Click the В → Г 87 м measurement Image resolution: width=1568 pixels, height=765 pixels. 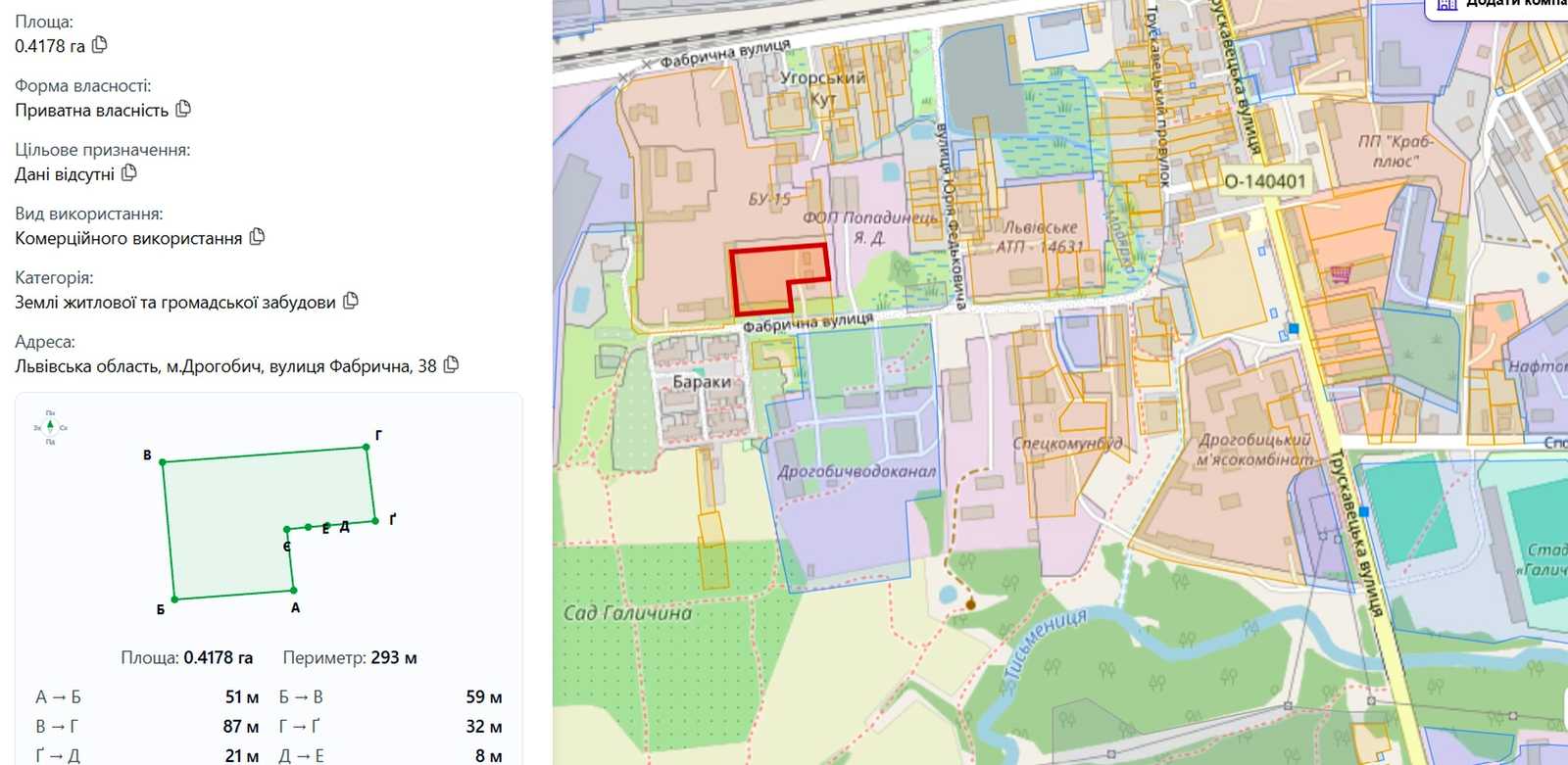pos(147,727)
